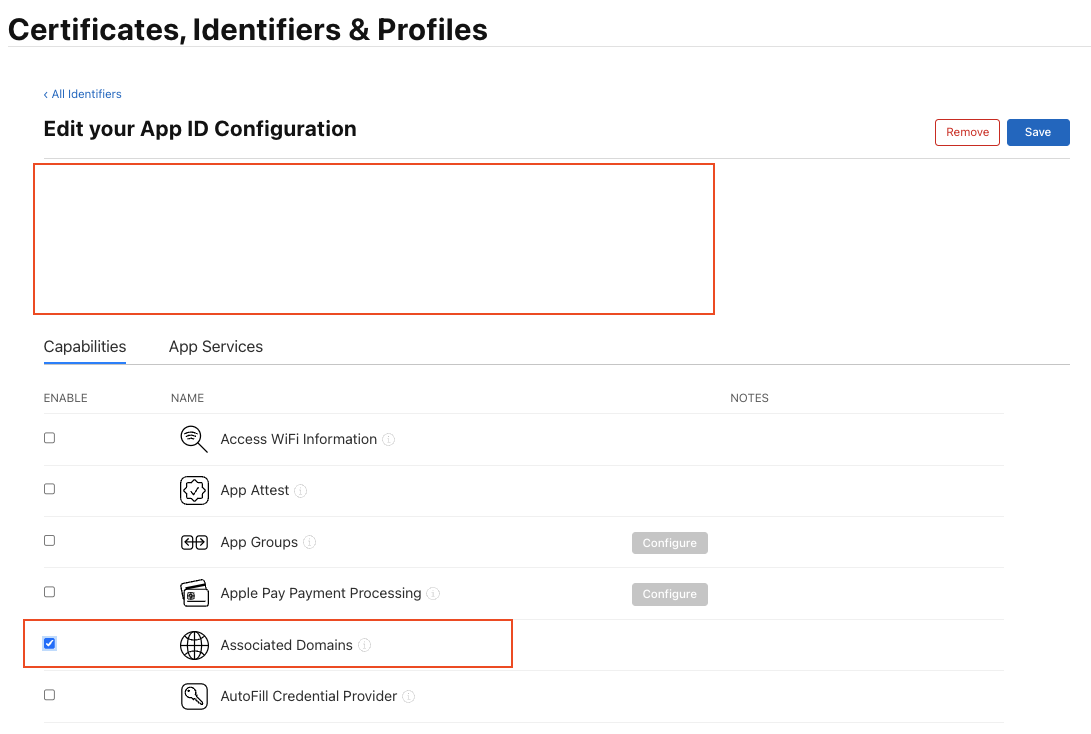The width and height of the screenshot is (1091, 734).
Task: Click the App Groups label
Action: pos(259,542)
